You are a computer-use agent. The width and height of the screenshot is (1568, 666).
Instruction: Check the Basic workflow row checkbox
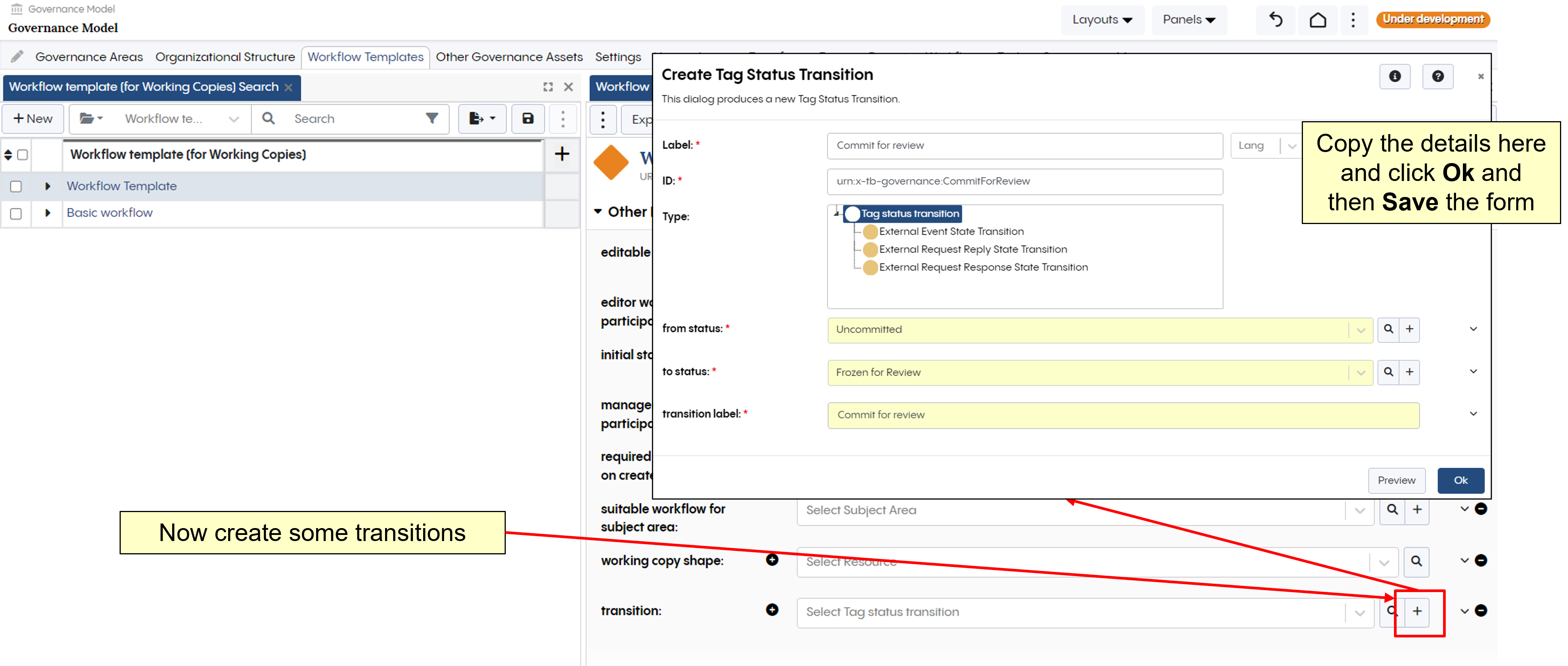point(16,213)
